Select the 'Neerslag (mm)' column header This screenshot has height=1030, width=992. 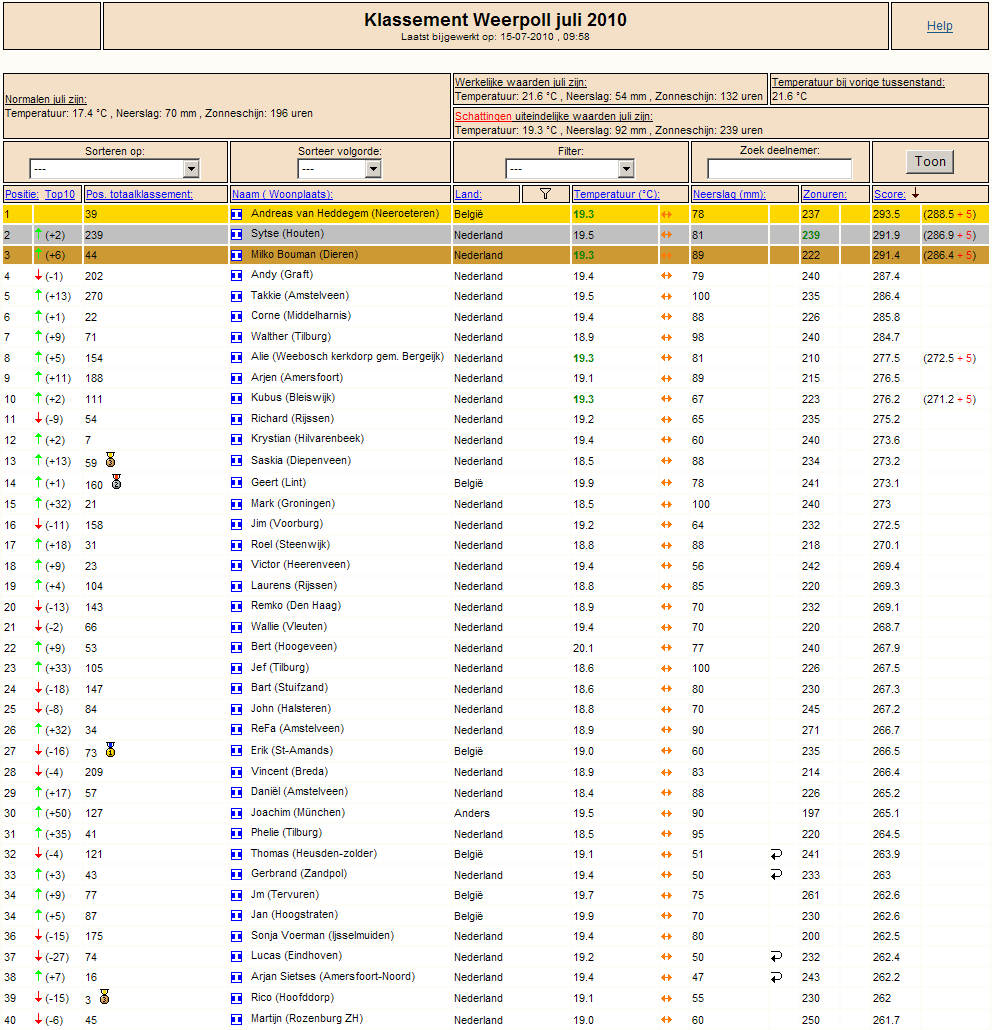[728, 194]
